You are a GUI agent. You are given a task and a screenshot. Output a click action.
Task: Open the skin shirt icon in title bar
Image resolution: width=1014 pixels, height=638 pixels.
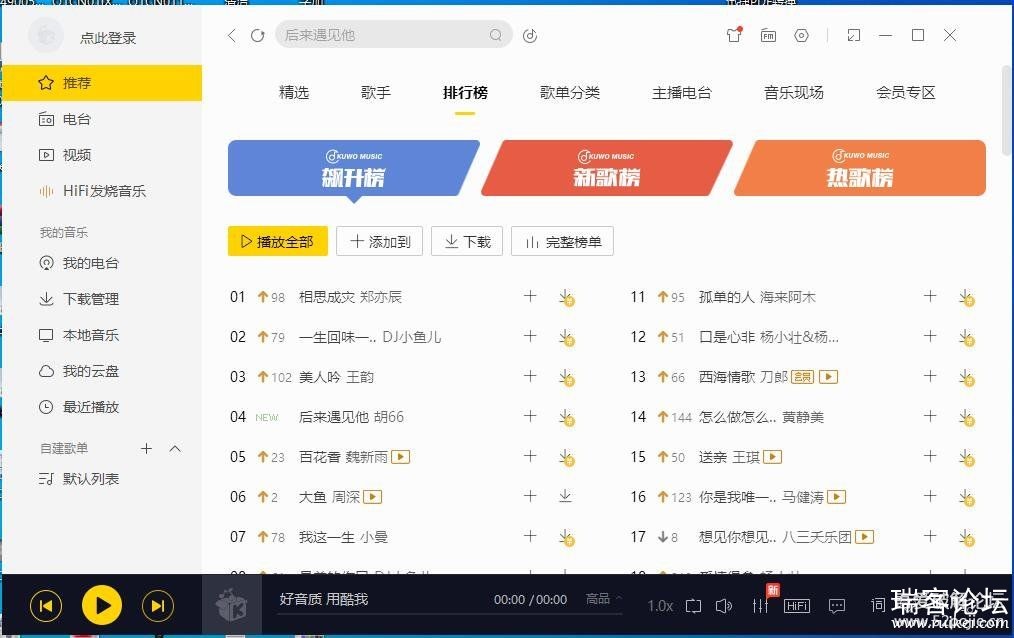734,35
